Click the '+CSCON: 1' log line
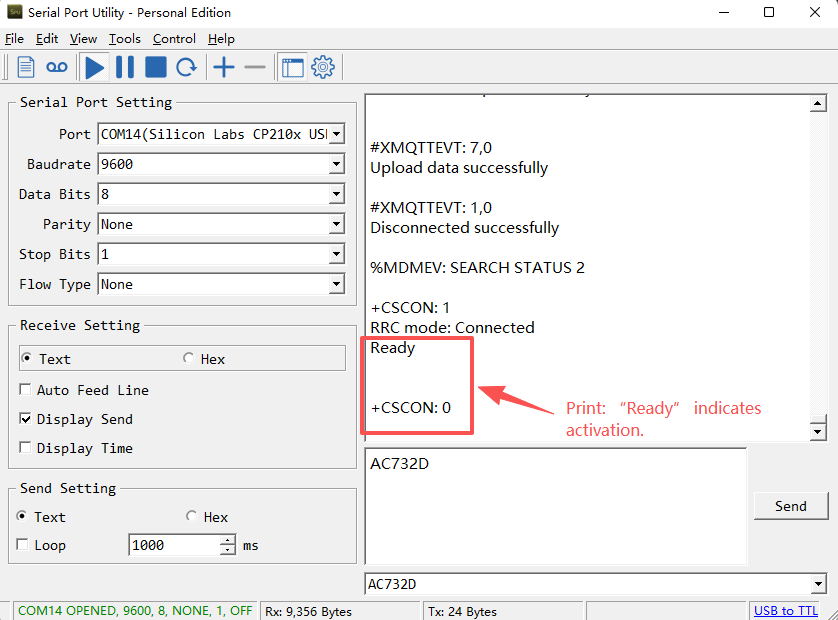Screen dimensions: 838x620 click(x=410, y=308)
